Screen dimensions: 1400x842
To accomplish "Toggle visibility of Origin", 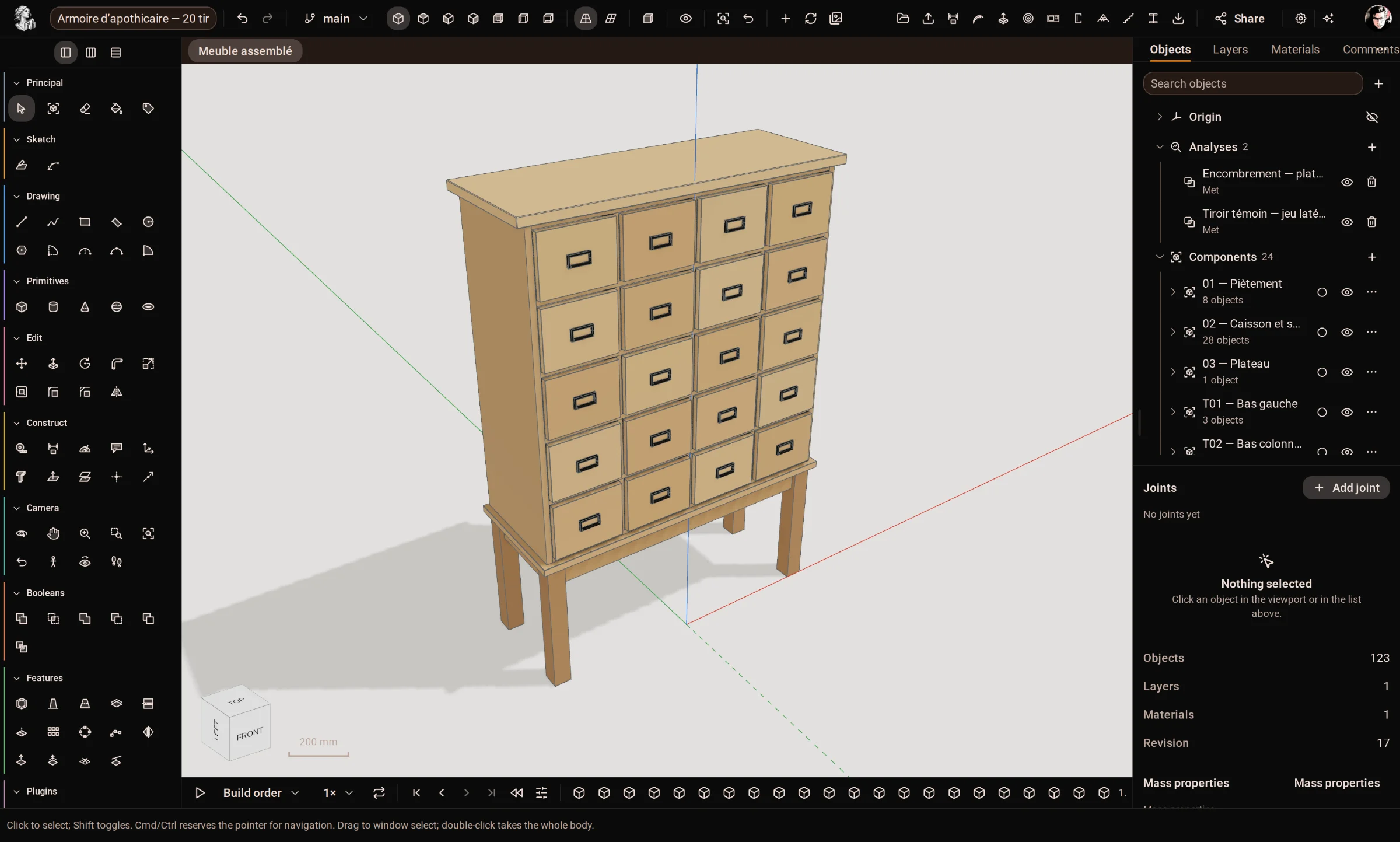I will 1371,117.
